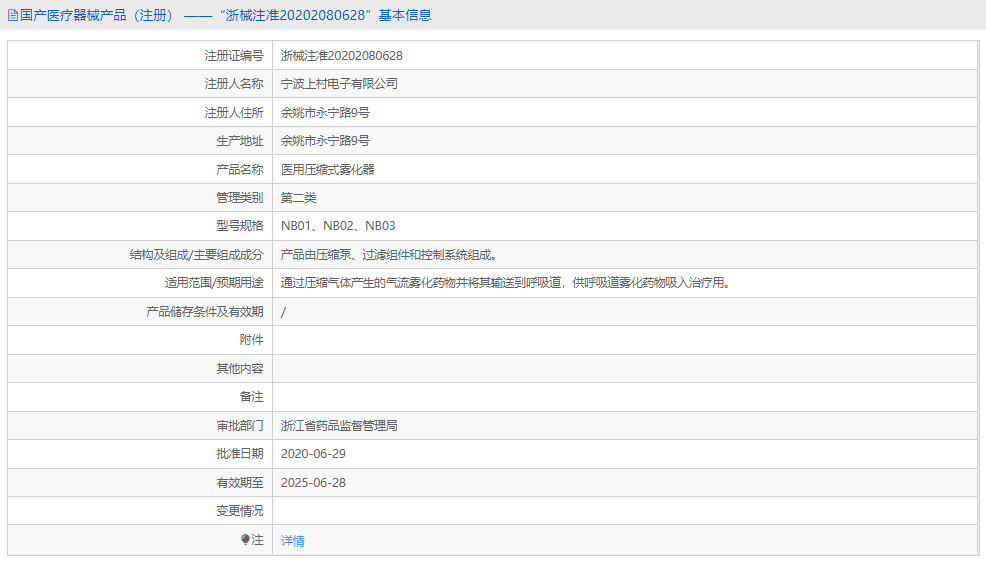Image resolution: width=986 pixels, height=562 pixels.
Task: Click the document icon beside 国产医疗器械产品 title
Action: tap(13, 15)
